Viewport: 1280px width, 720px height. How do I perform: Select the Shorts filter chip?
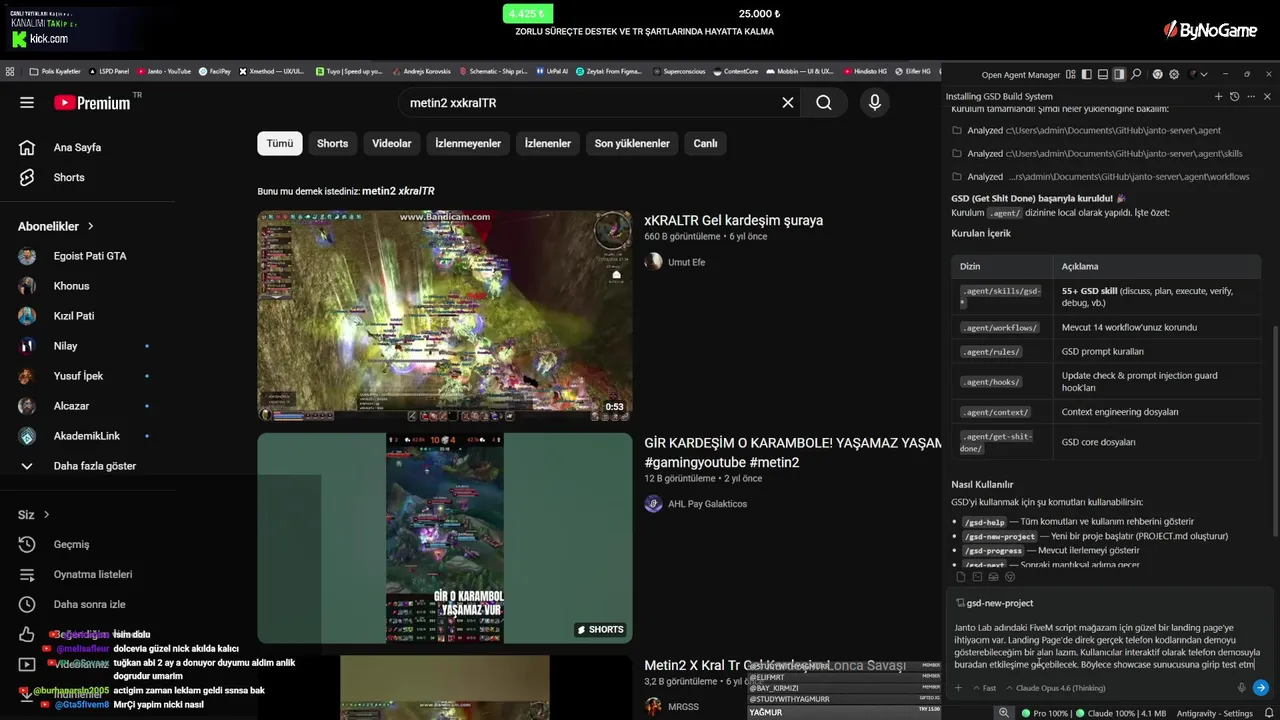tap(333, 143)
